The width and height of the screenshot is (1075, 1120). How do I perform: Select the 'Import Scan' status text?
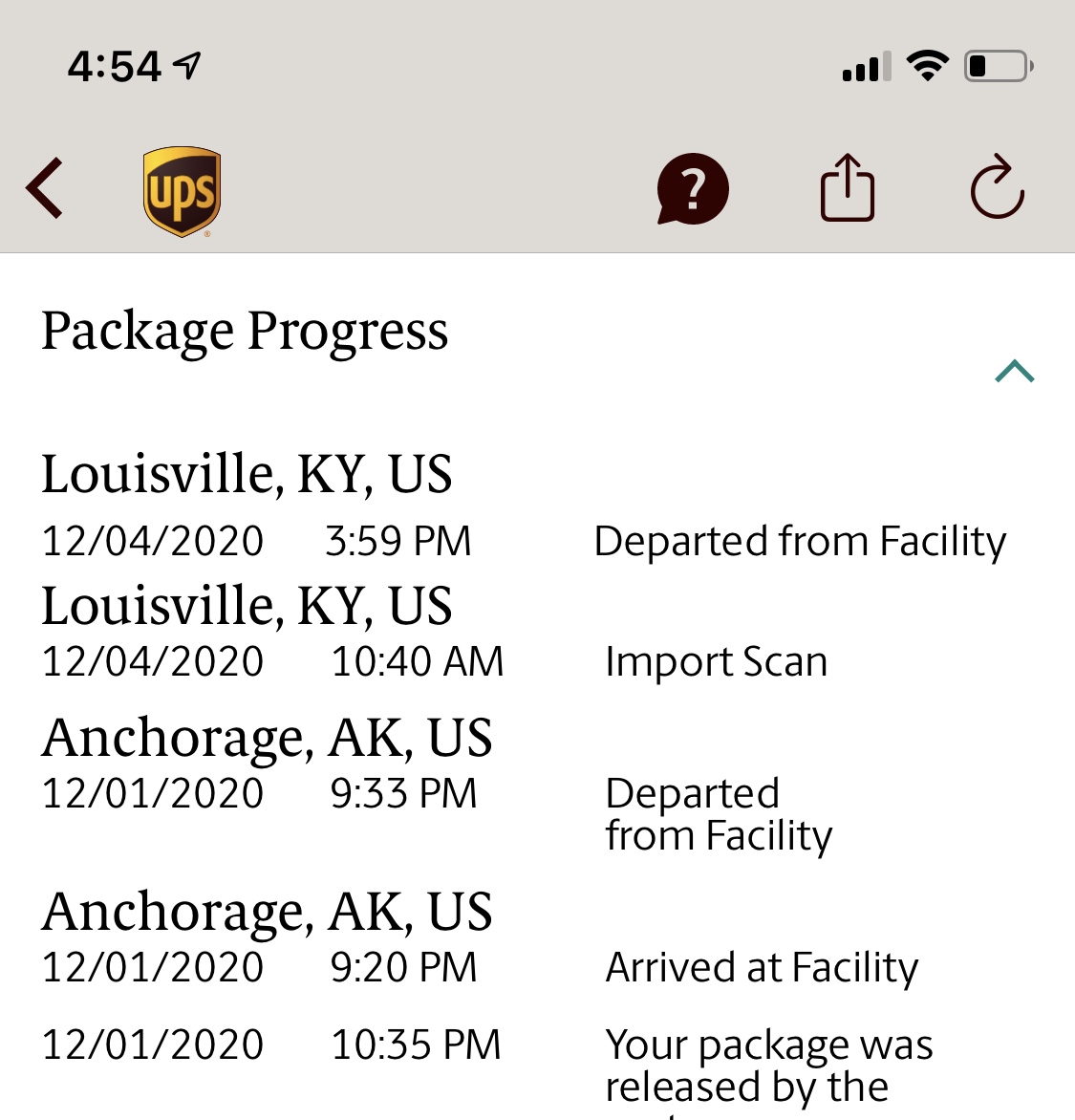point(717,661)
